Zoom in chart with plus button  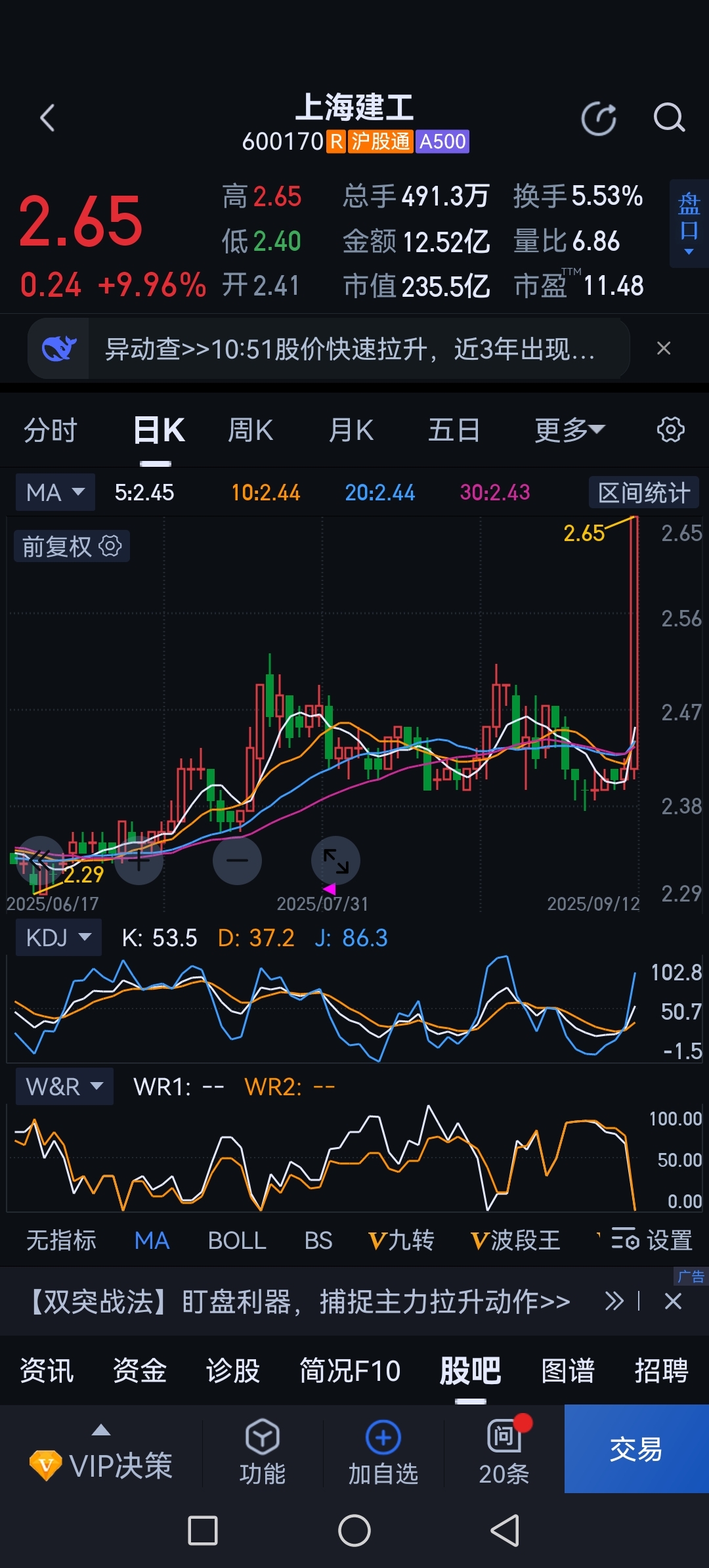pos(139,860)
